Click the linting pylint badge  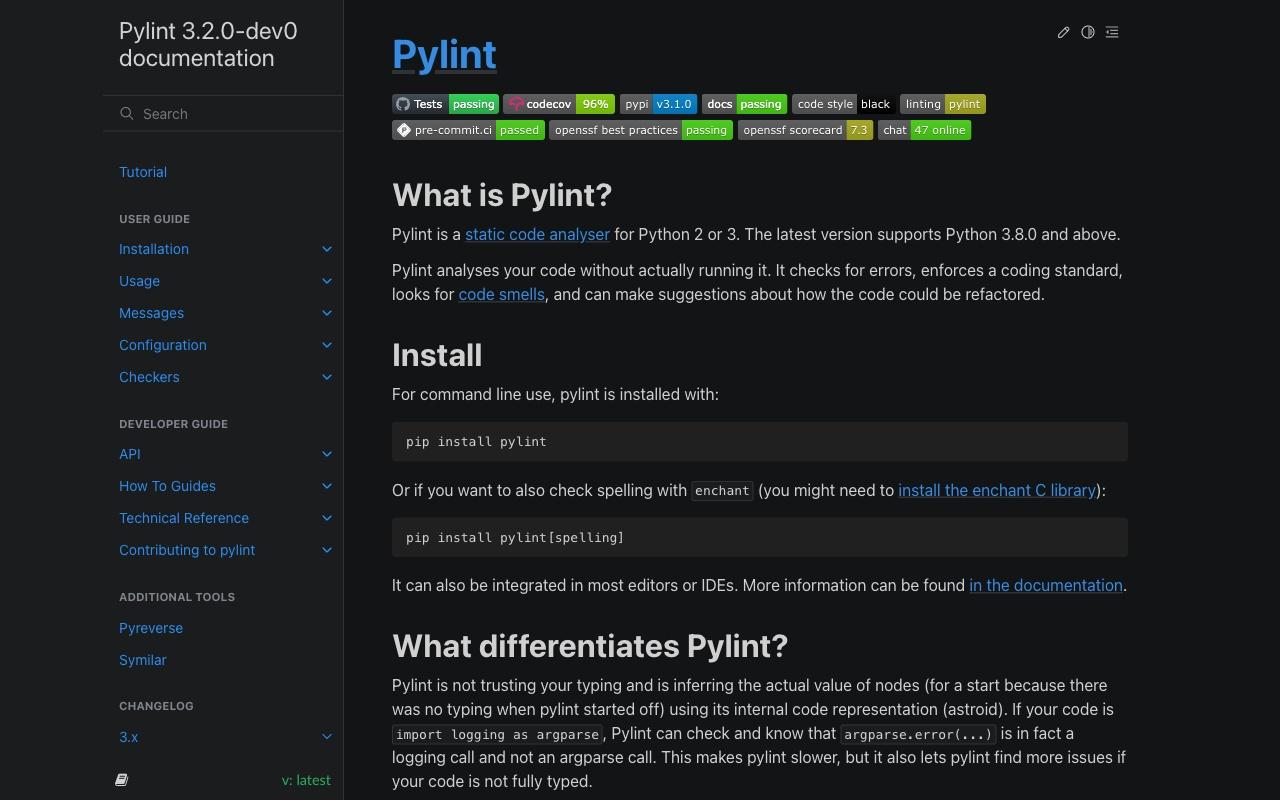943,104
